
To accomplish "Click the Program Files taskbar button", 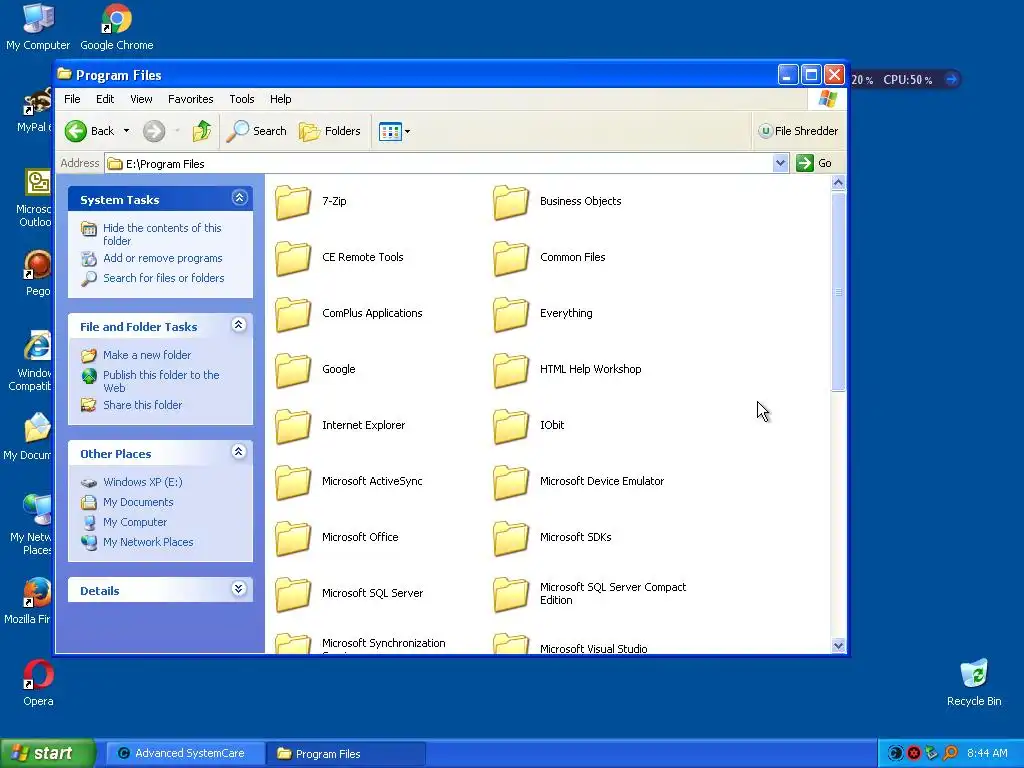I will pyautogui.click(x=346, y=754).
